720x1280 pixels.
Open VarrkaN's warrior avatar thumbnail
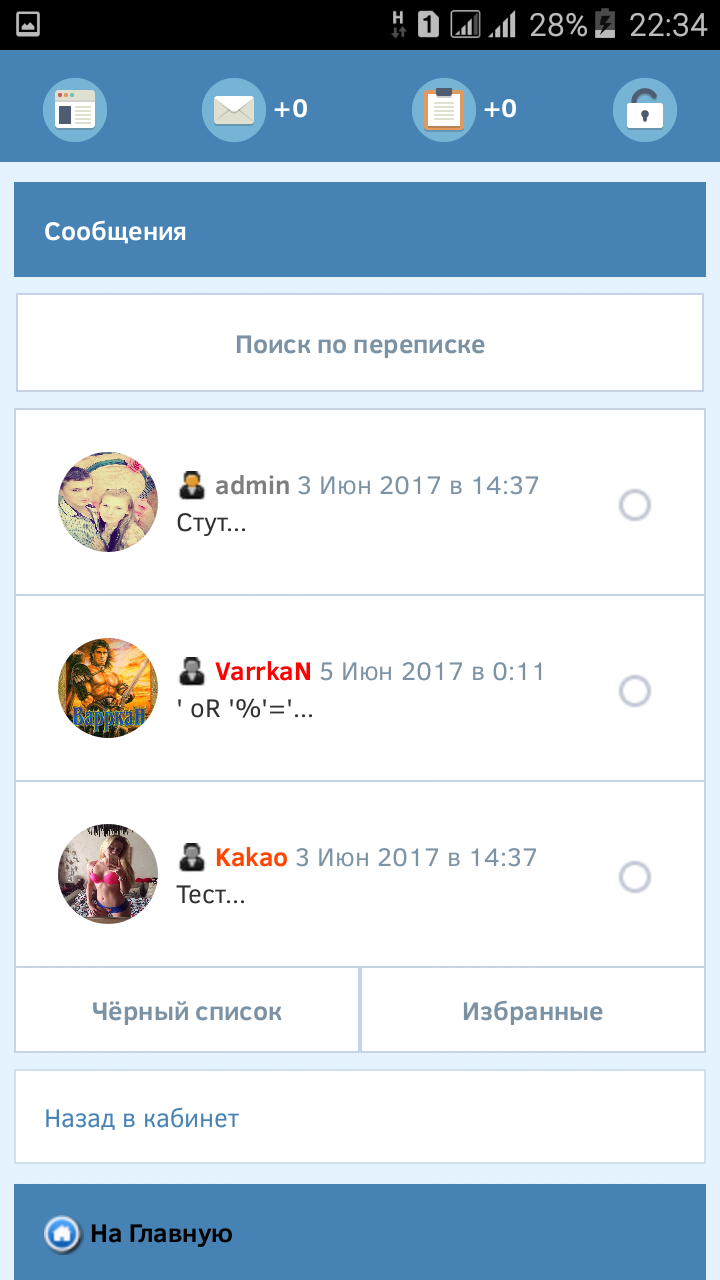pos(108,688)
